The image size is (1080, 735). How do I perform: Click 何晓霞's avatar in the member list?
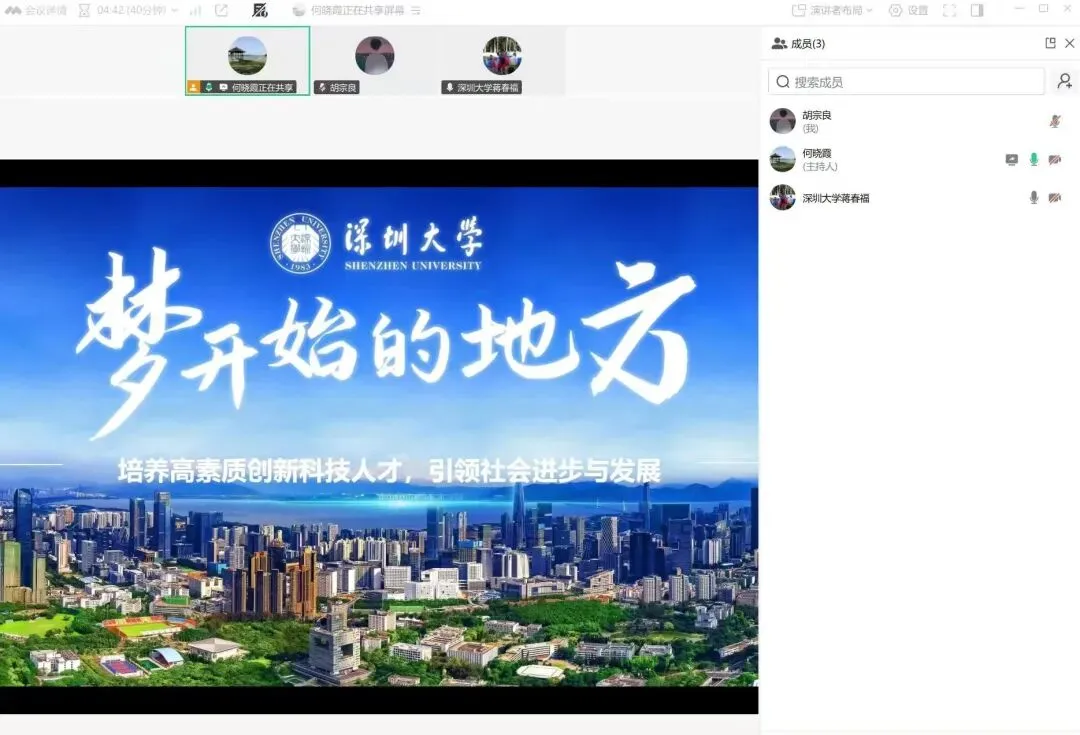(782, 159)
